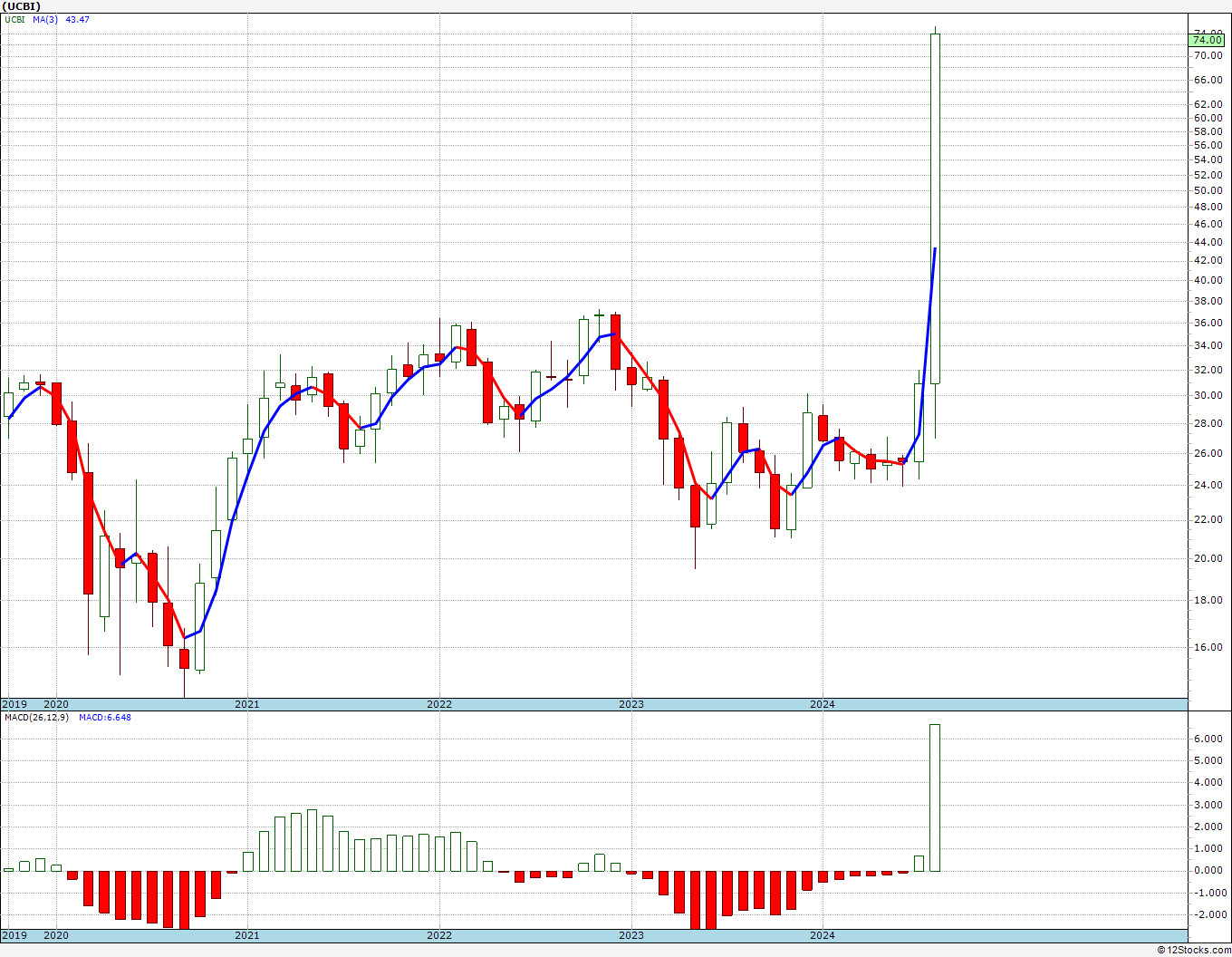Click the 74.00 current price tag
This screenshot has width=1232, height=957.
coord(1208,40)
